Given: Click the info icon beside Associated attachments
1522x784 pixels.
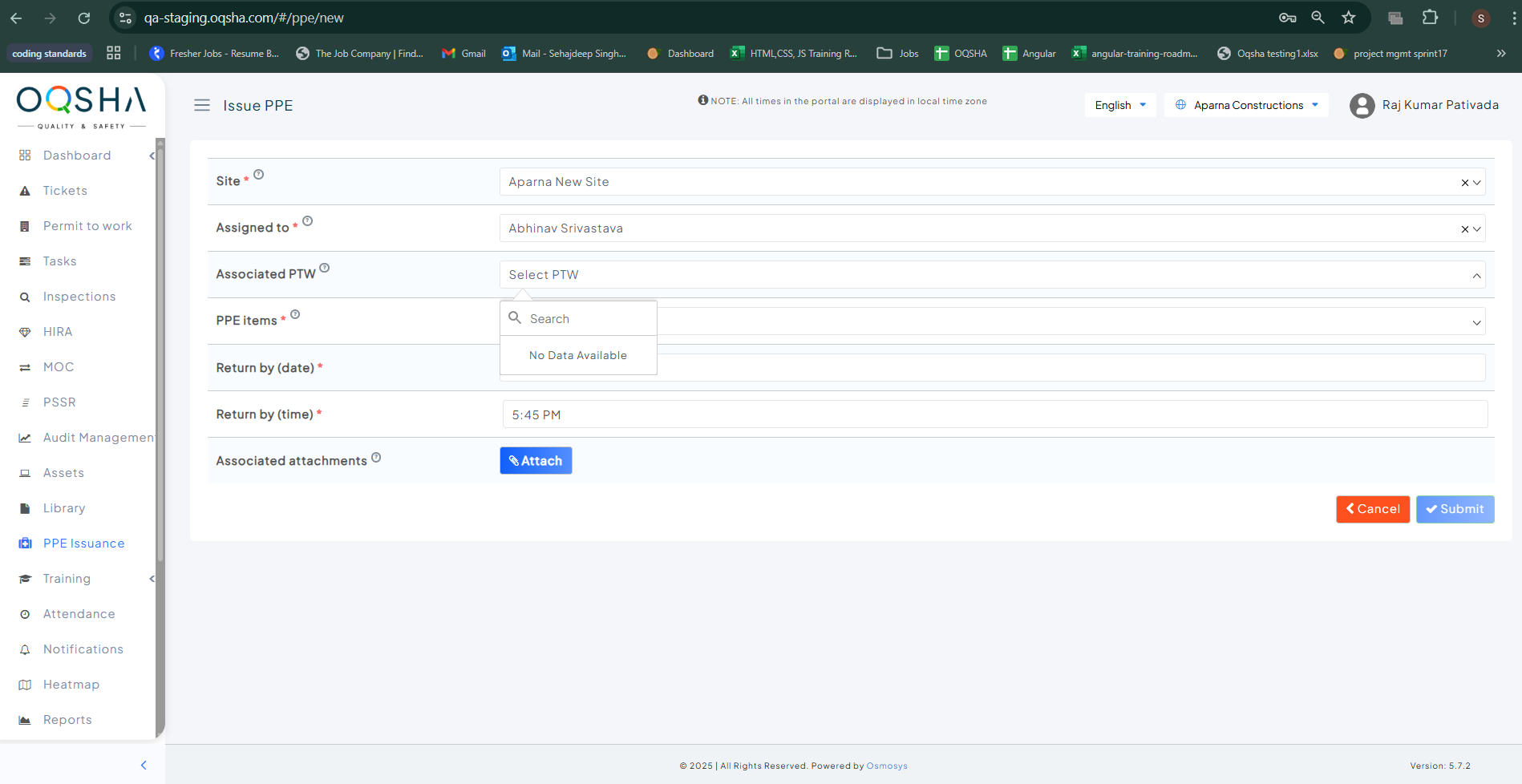Looking at the screenshot, I should pyautogui.click(x=376, y=458).
